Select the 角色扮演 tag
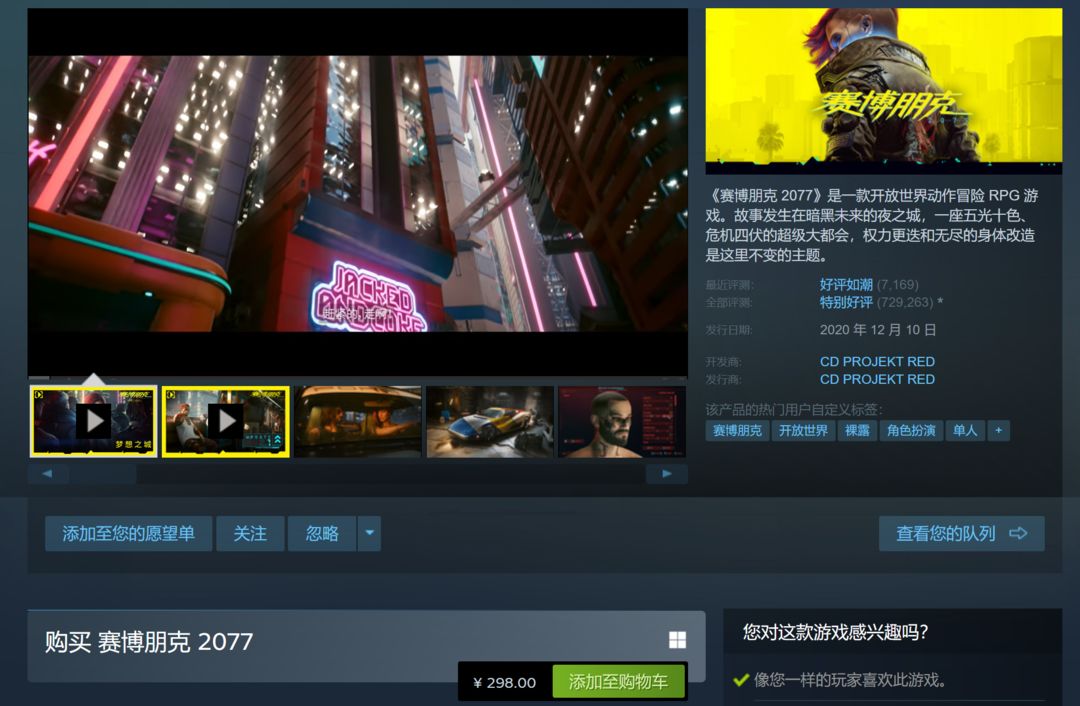This screenshot has height=706, width=1080. 911,430
